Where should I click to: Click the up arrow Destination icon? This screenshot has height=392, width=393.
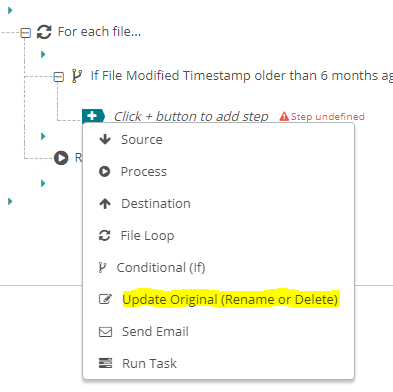coord(105,203)
